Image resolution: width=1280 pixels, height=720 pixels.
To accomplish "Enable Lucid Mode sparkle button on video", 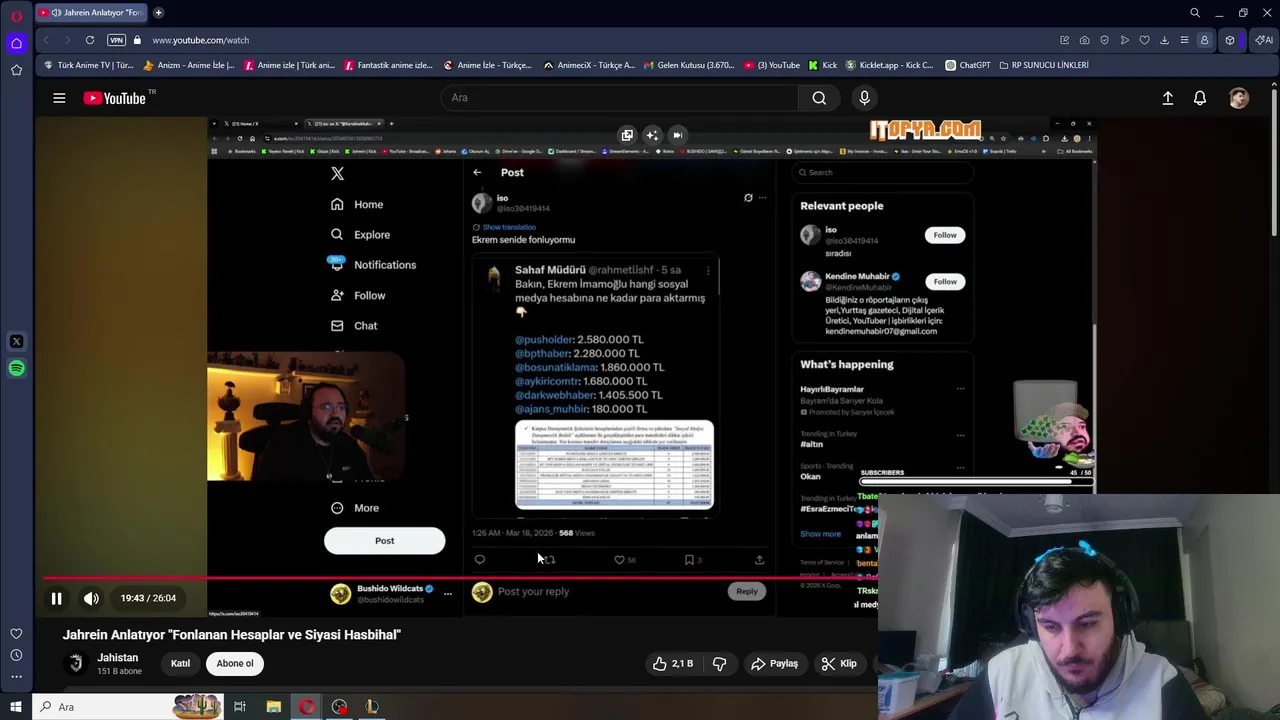I will tap(652, 135).
